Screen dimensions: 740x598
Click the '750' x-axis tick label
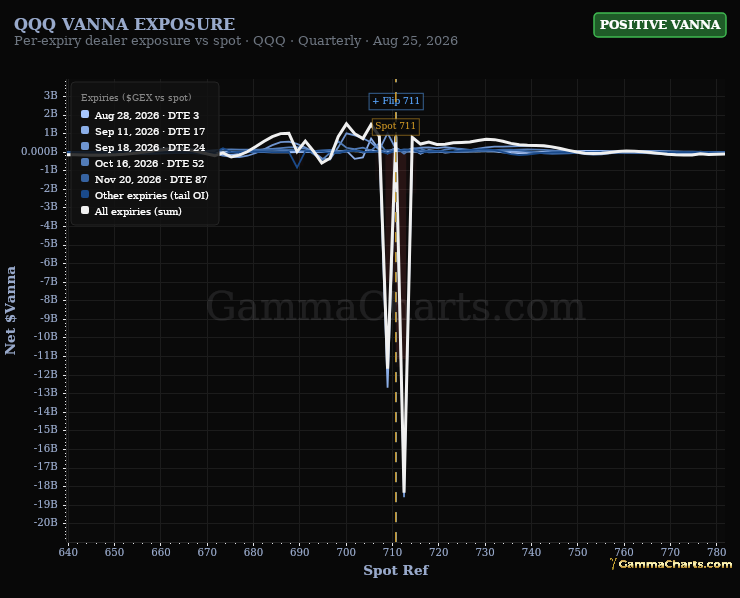[x=578, y=552]
